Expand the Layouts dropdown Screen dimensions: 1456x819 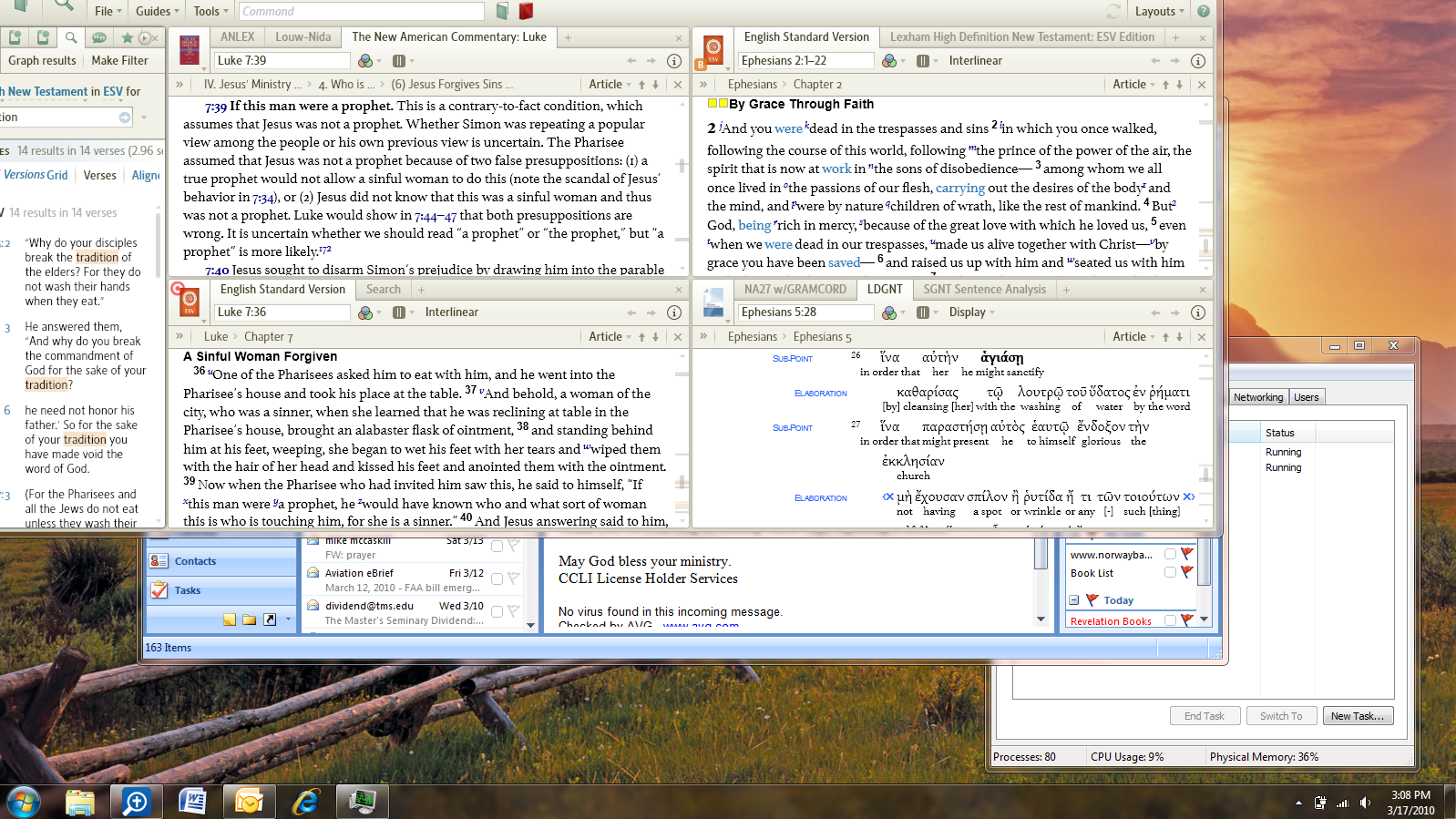[1159, 11]
